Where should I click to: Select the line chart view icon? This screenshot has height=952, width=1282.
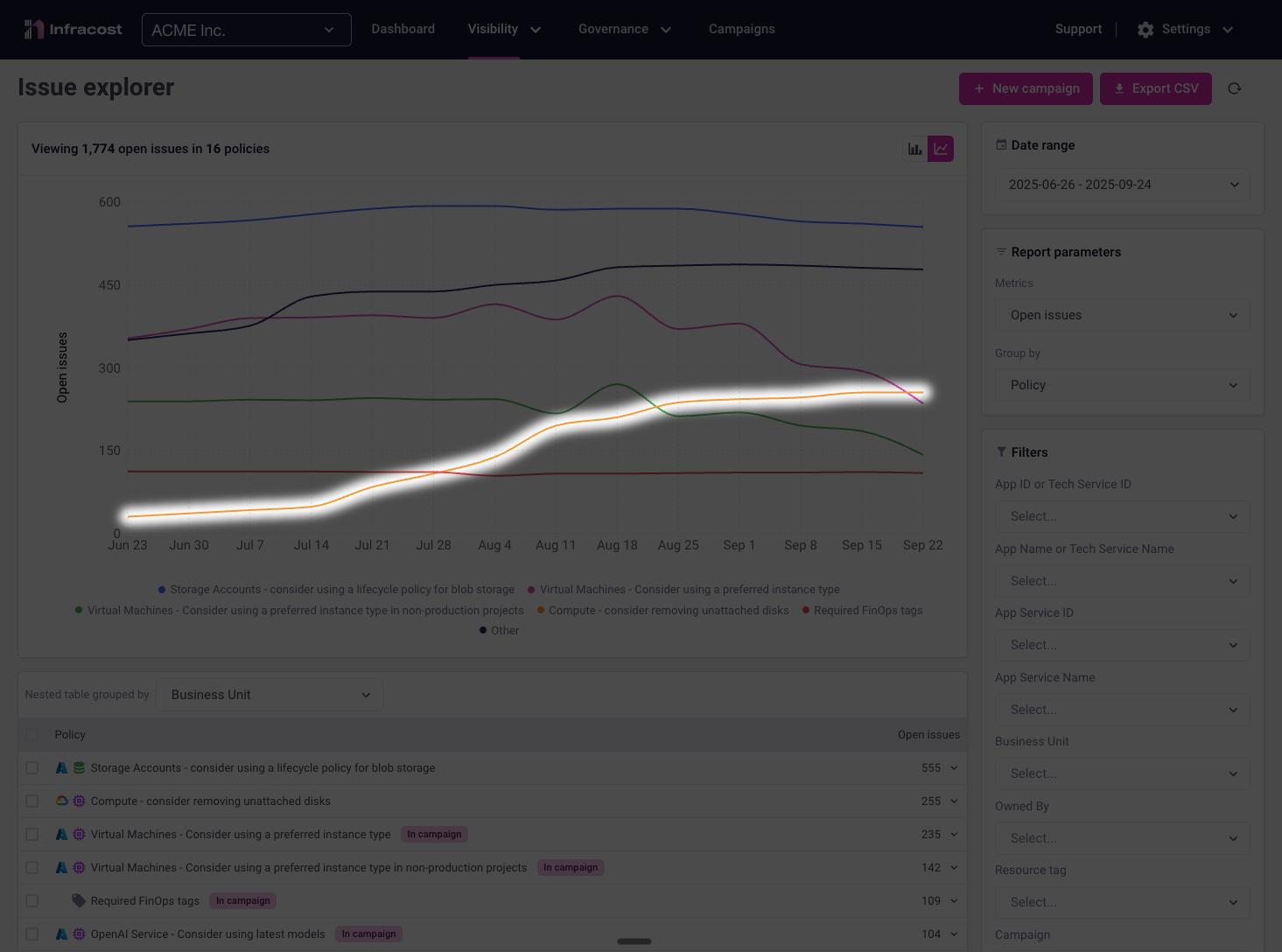coord(941,149)
